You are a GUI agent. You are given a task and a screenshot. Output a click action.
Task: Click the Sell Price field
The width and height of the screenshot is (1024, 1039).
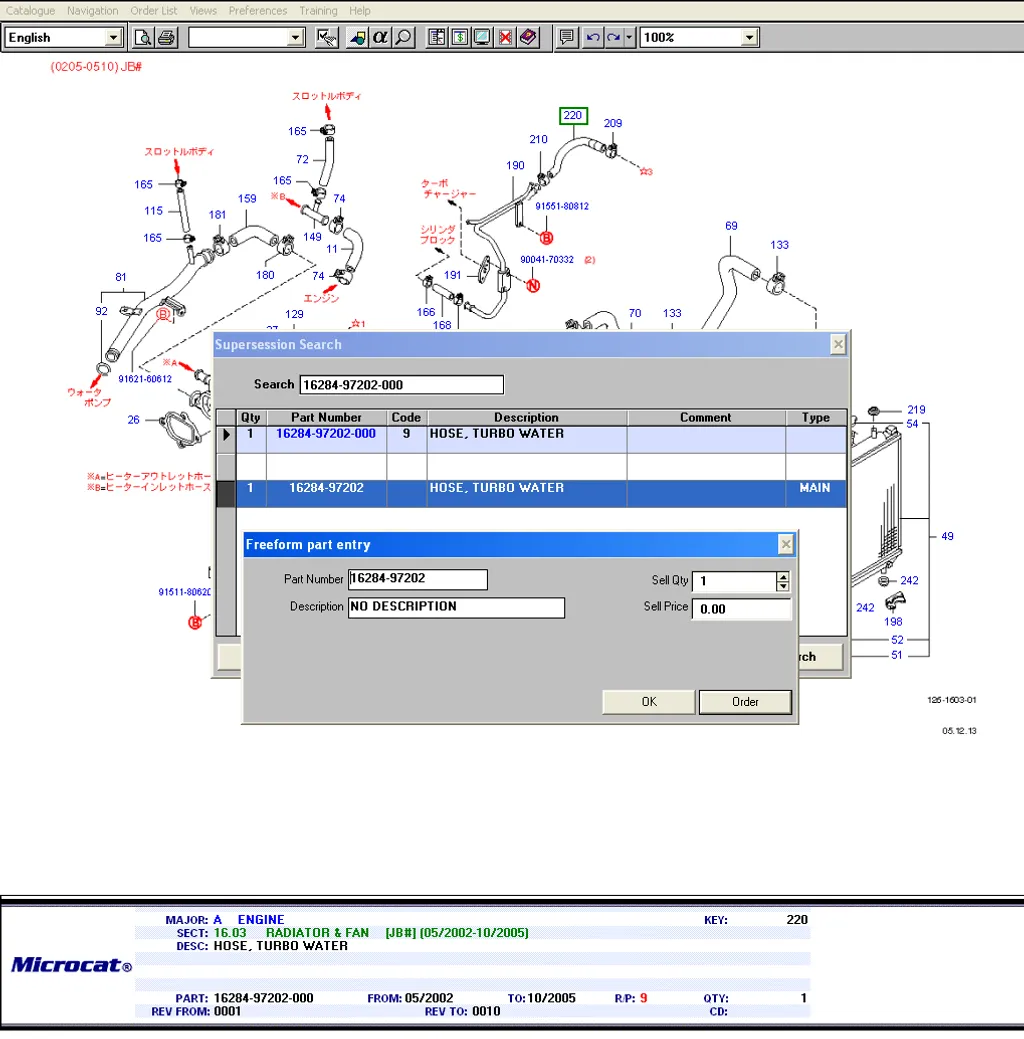pos(741,609)
